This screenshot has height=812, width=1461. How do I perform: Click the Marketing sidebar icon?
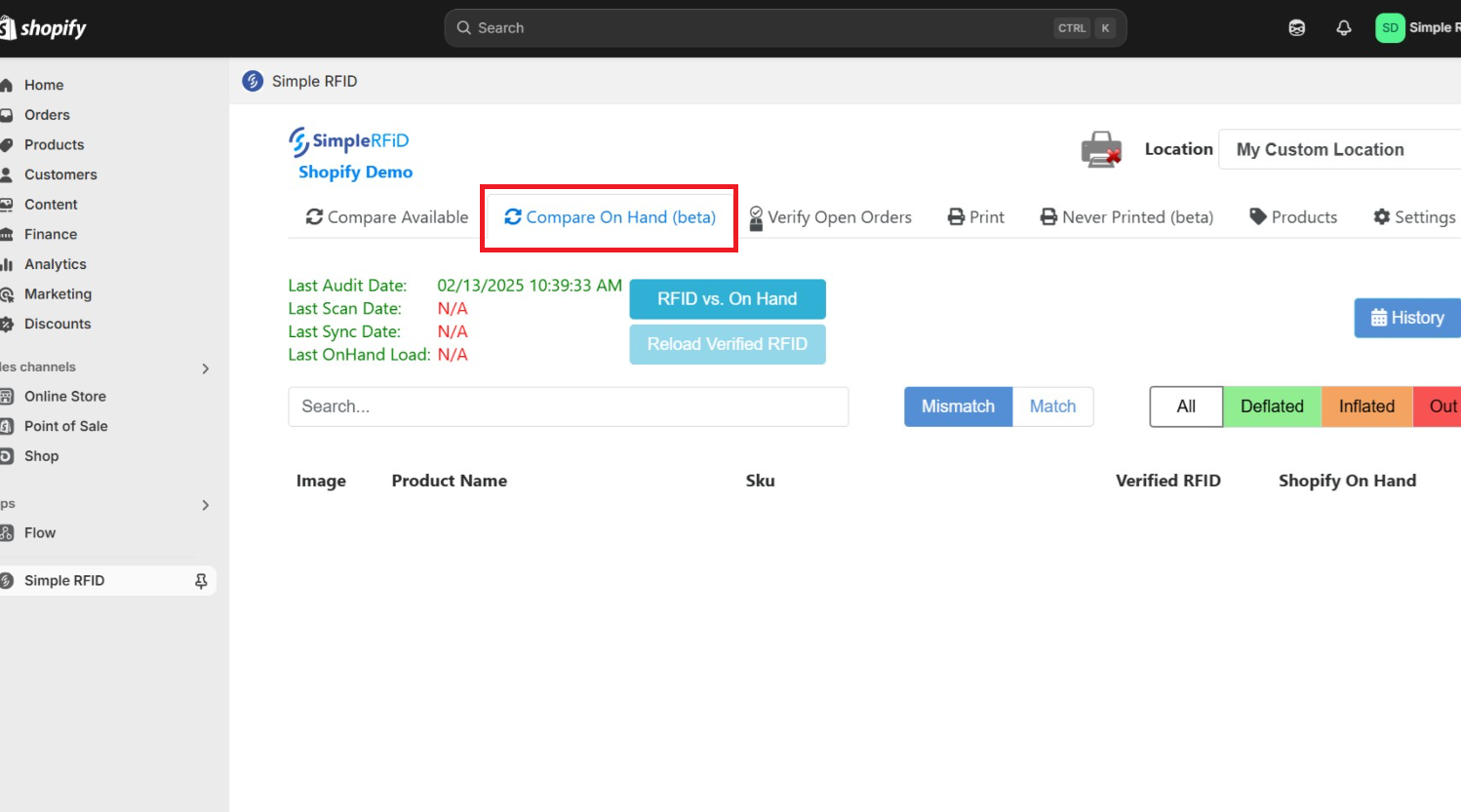7,294
